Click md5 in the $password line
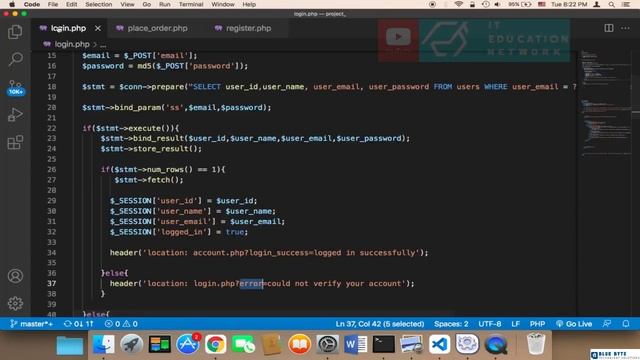The width and height of the screenshot is (640, 360). pyautogui.click(x=144, y=66)
